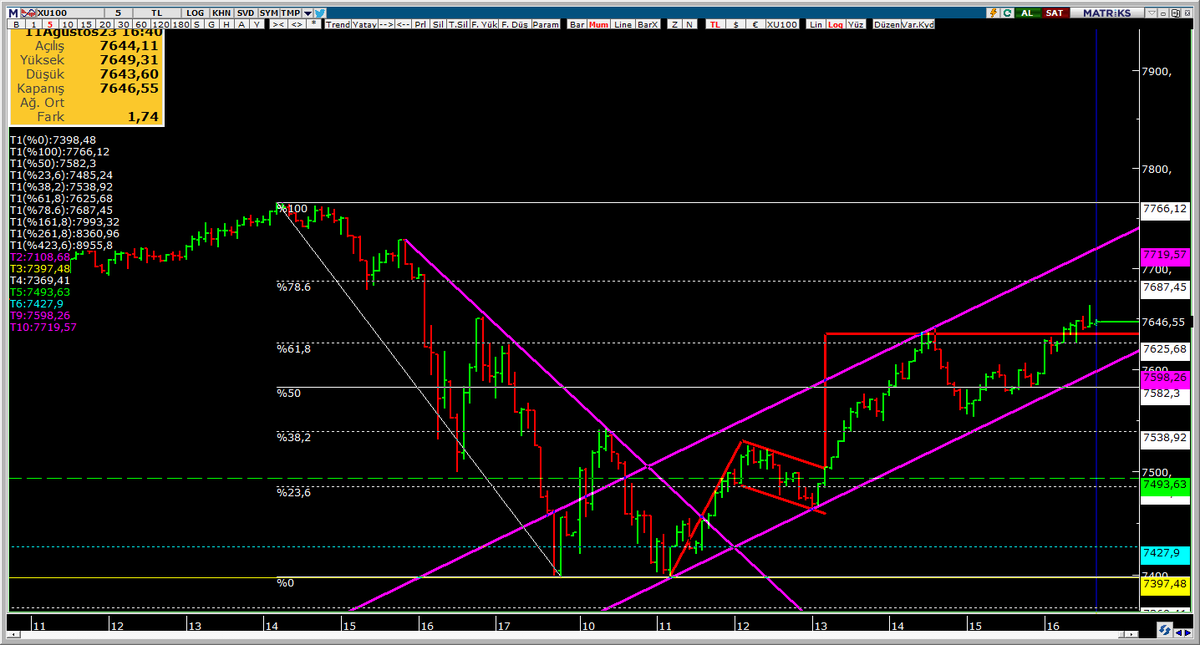This screenshot has width=1200, height=645.
Task: Toggle the LOG header button
Action: 195,13
